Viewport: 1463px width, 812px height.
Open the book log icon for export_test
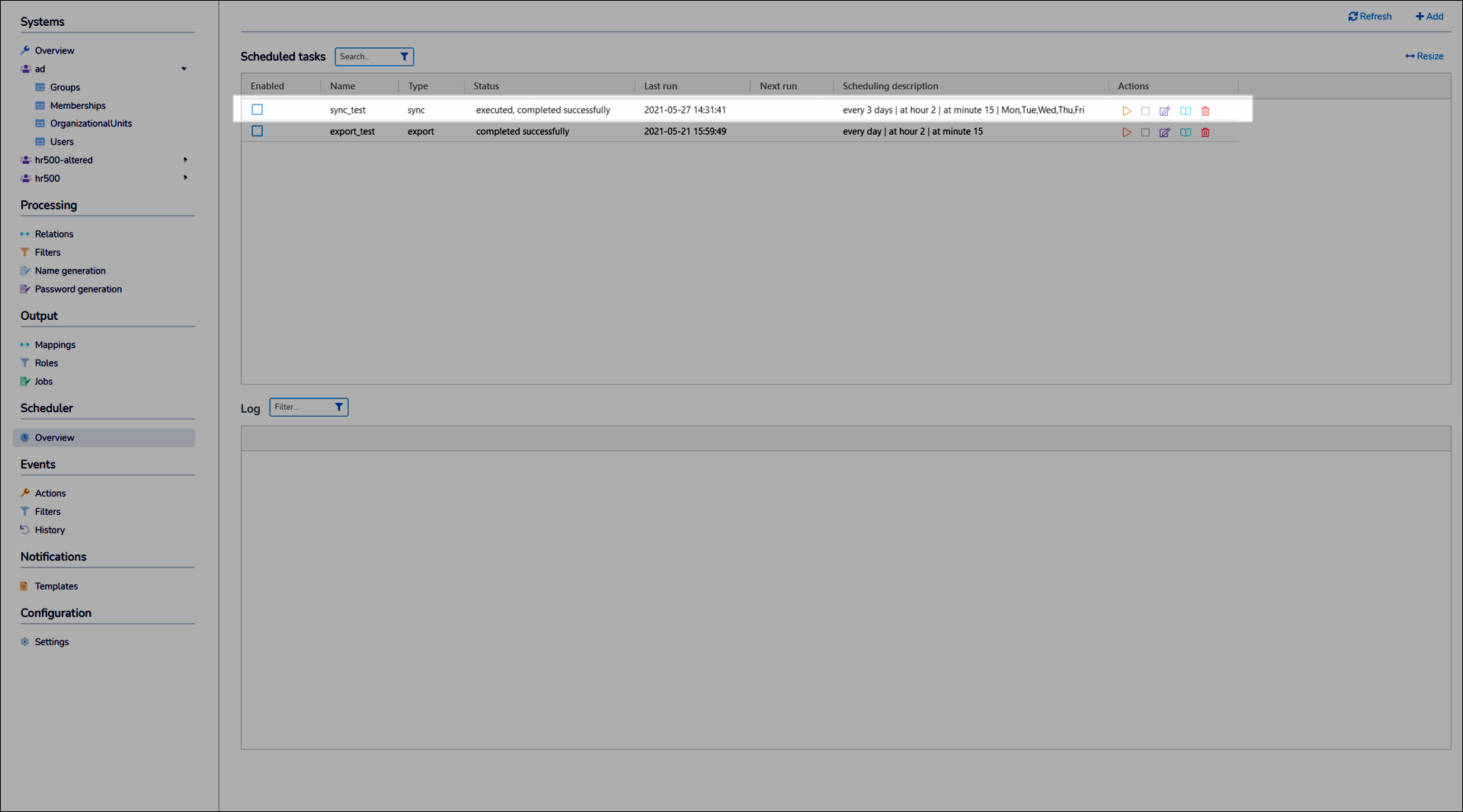tap(1186, 133)
